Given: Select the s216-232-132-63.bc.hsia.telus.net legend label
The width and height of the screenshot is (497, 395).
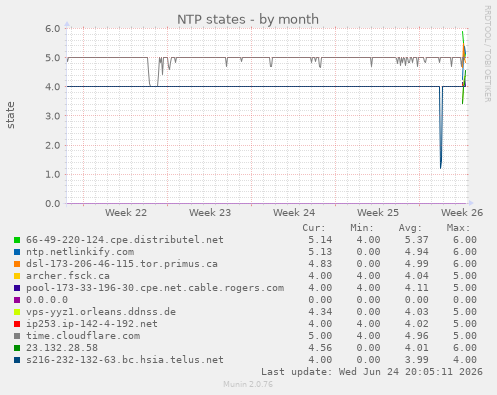Looking at the screenshot, I should [125, 360].
